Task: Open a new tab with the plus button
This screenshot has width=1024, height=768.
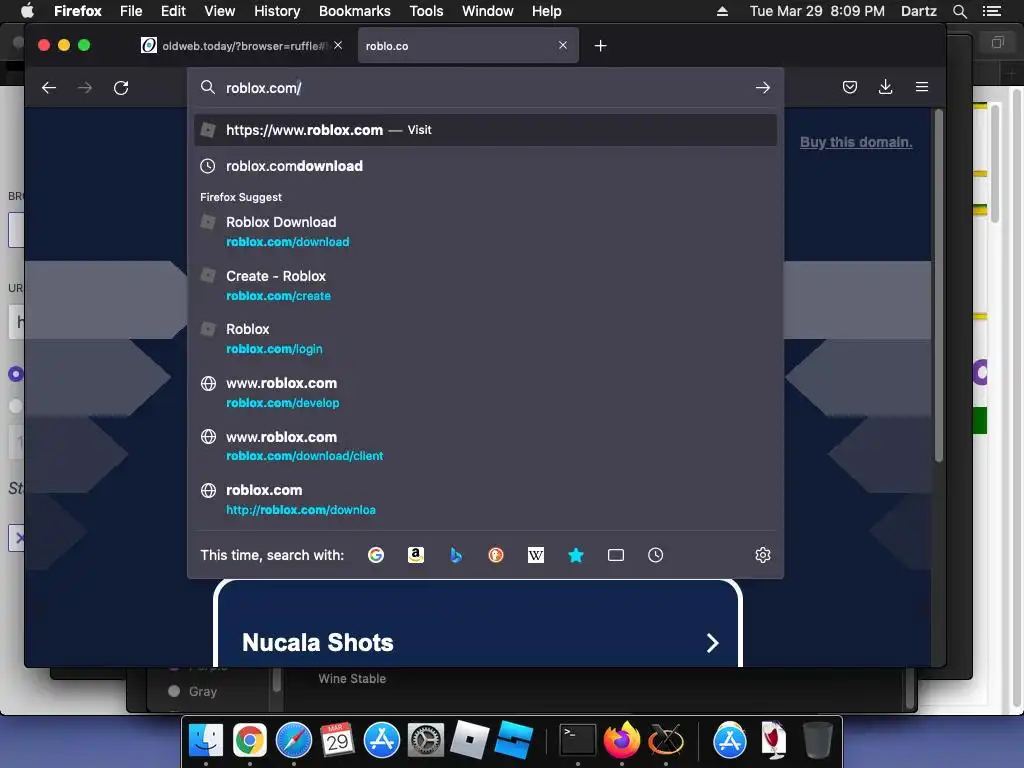Action: 600,46
